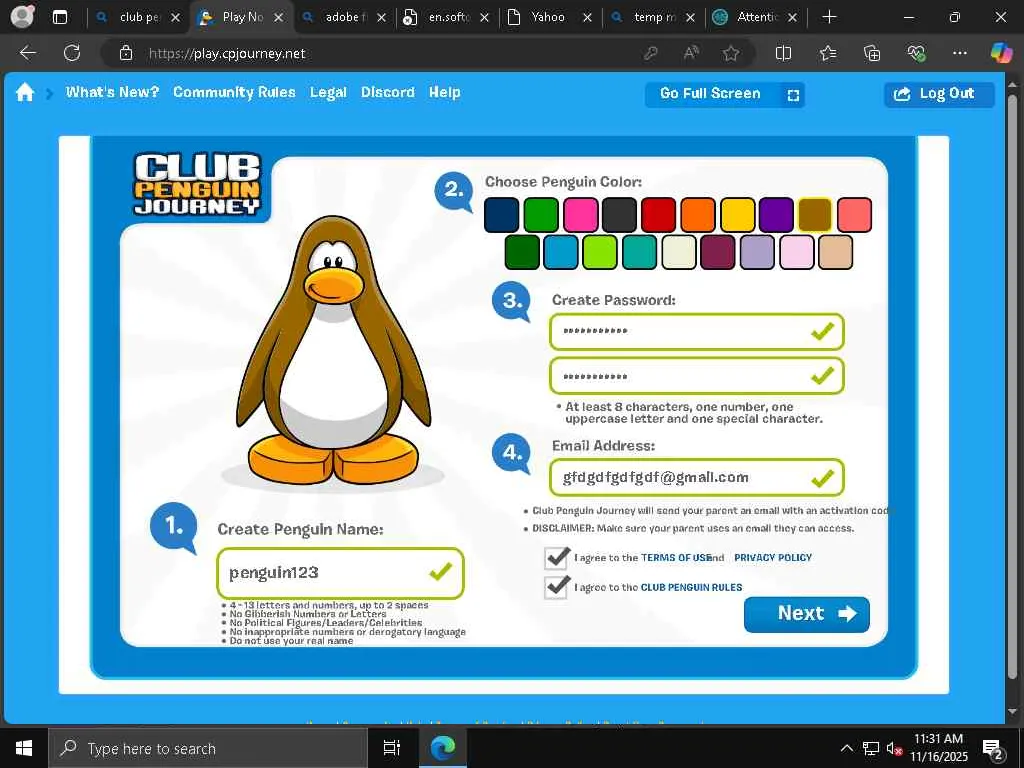Toggle Club Penguin Rules agreement checkbox
This screenshot has height=768, width=1024.
tap(556, 586)
